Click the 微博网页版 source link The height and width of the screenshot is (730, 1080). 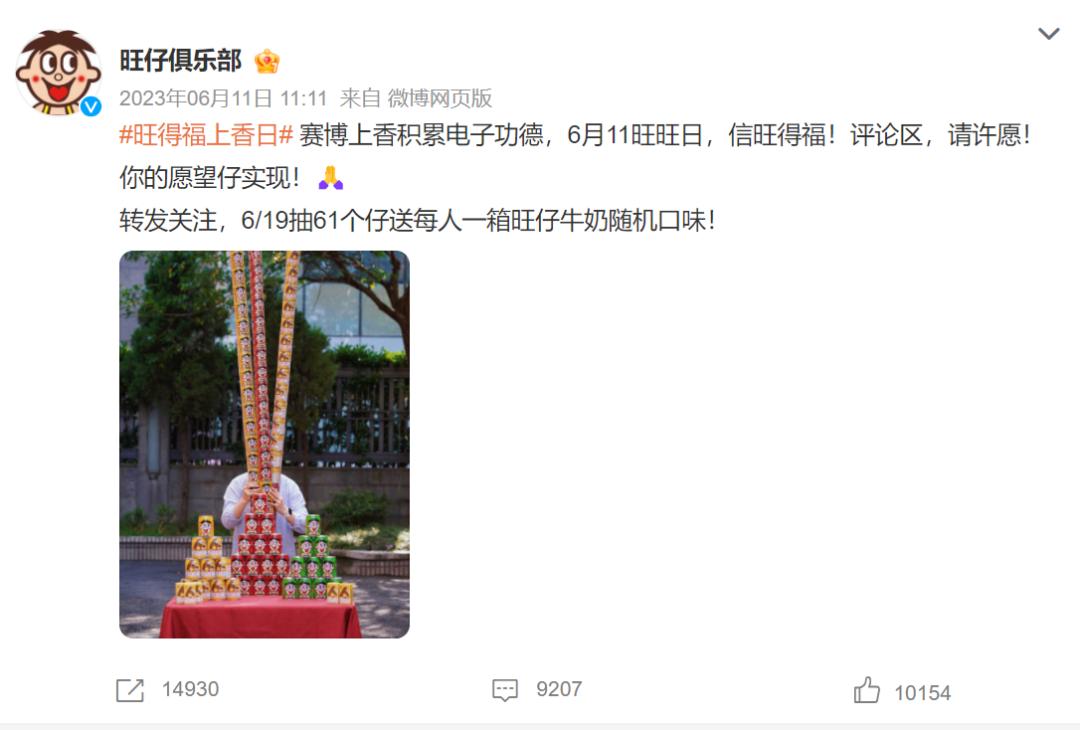pyautogui.click(x=439, y=98)
